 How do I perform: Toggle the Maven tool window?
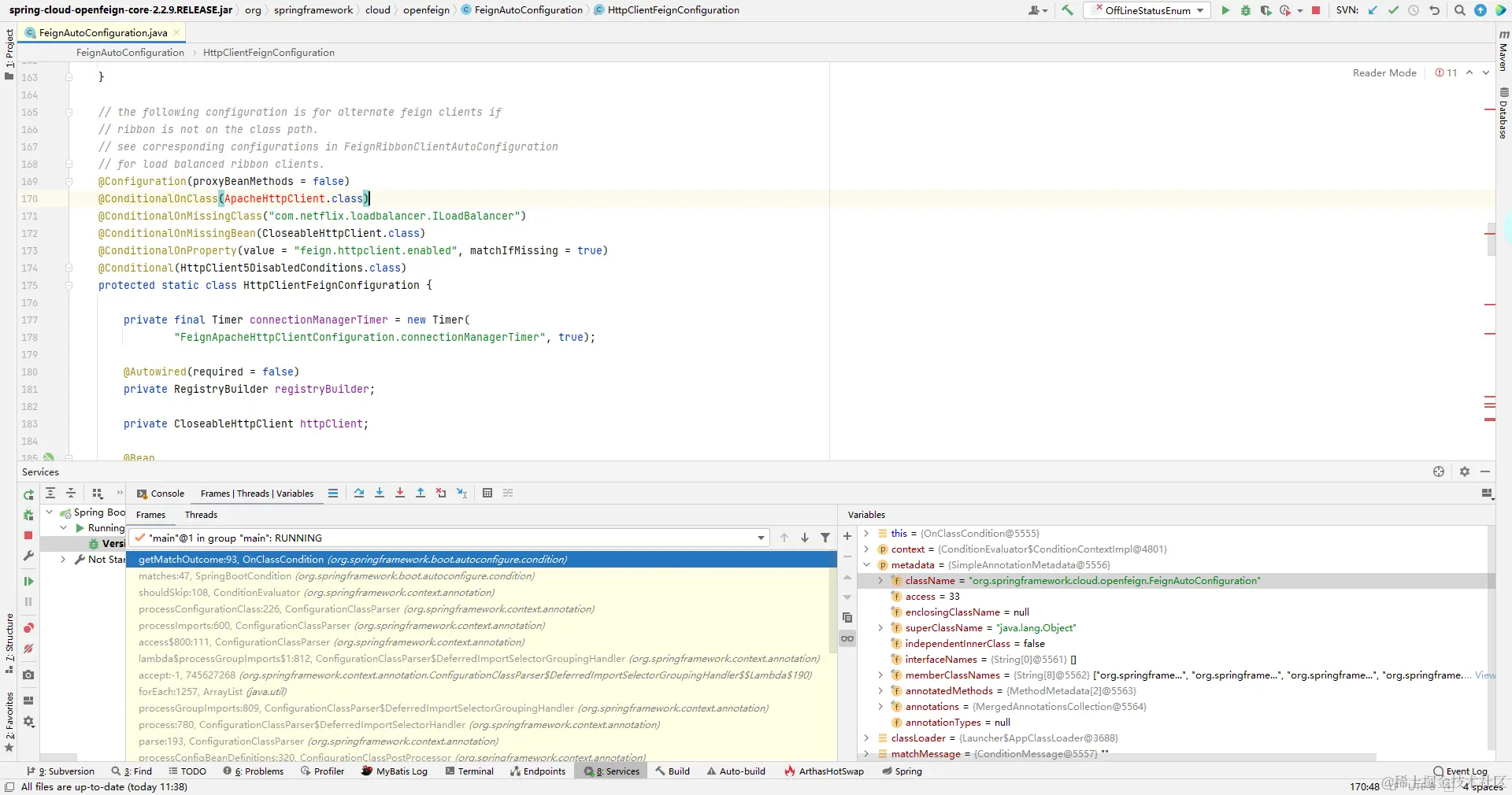(x=1503, y=50)
